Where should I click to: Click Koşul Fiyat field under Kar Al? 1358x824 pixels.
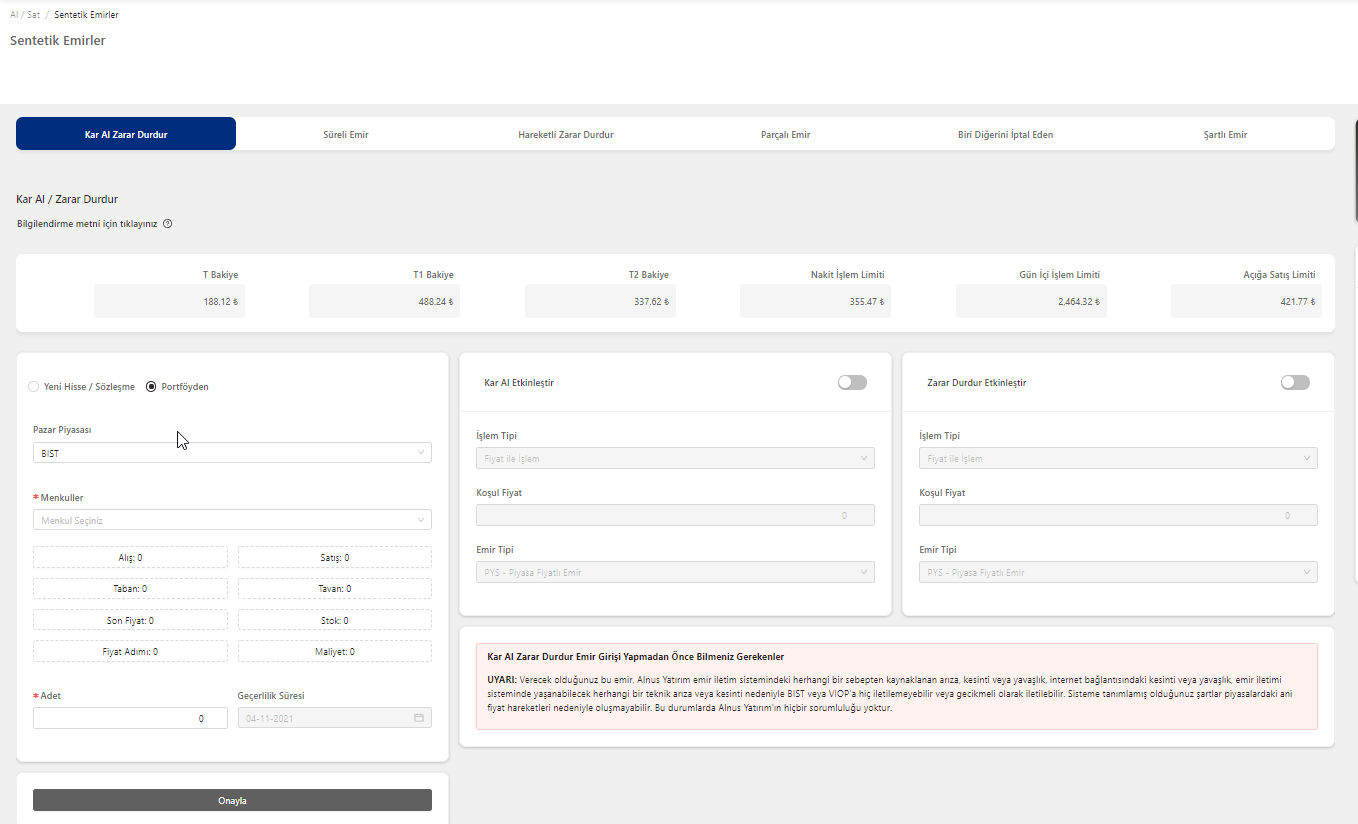tap(675, 516)
